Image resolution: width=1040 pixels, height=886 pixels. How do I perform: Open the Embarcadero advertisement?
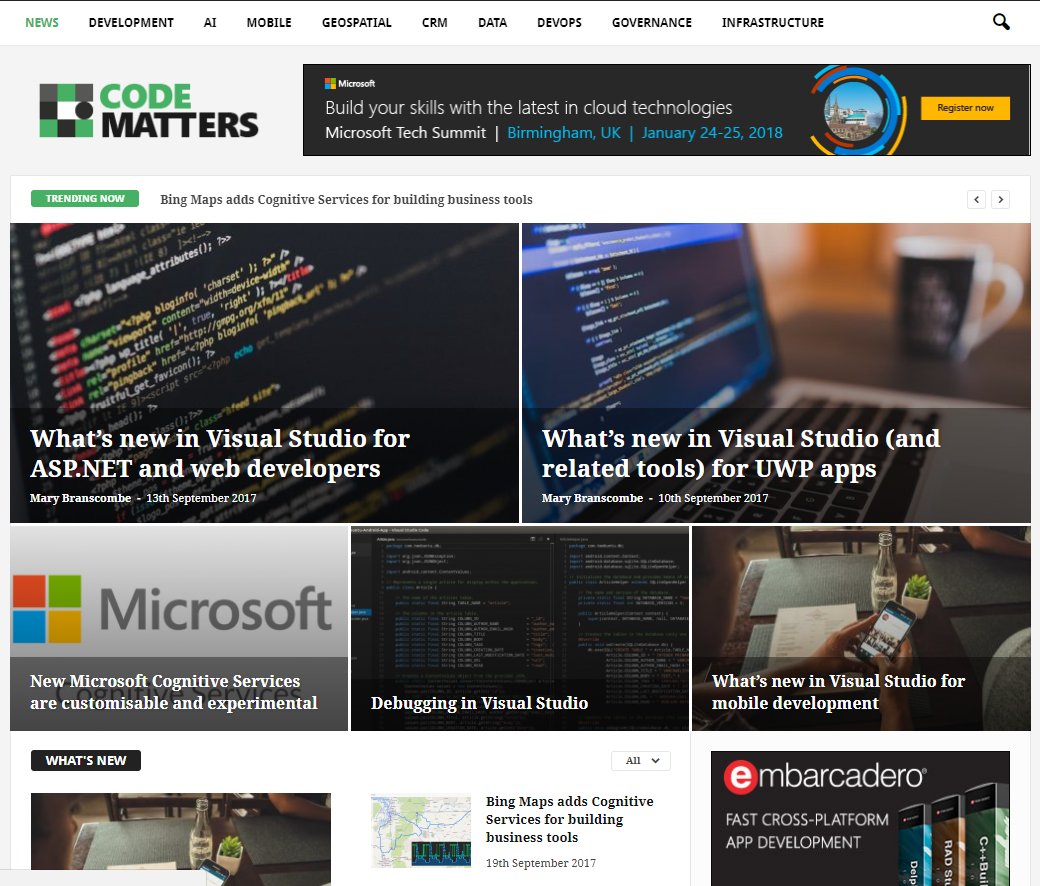point(860,818)
